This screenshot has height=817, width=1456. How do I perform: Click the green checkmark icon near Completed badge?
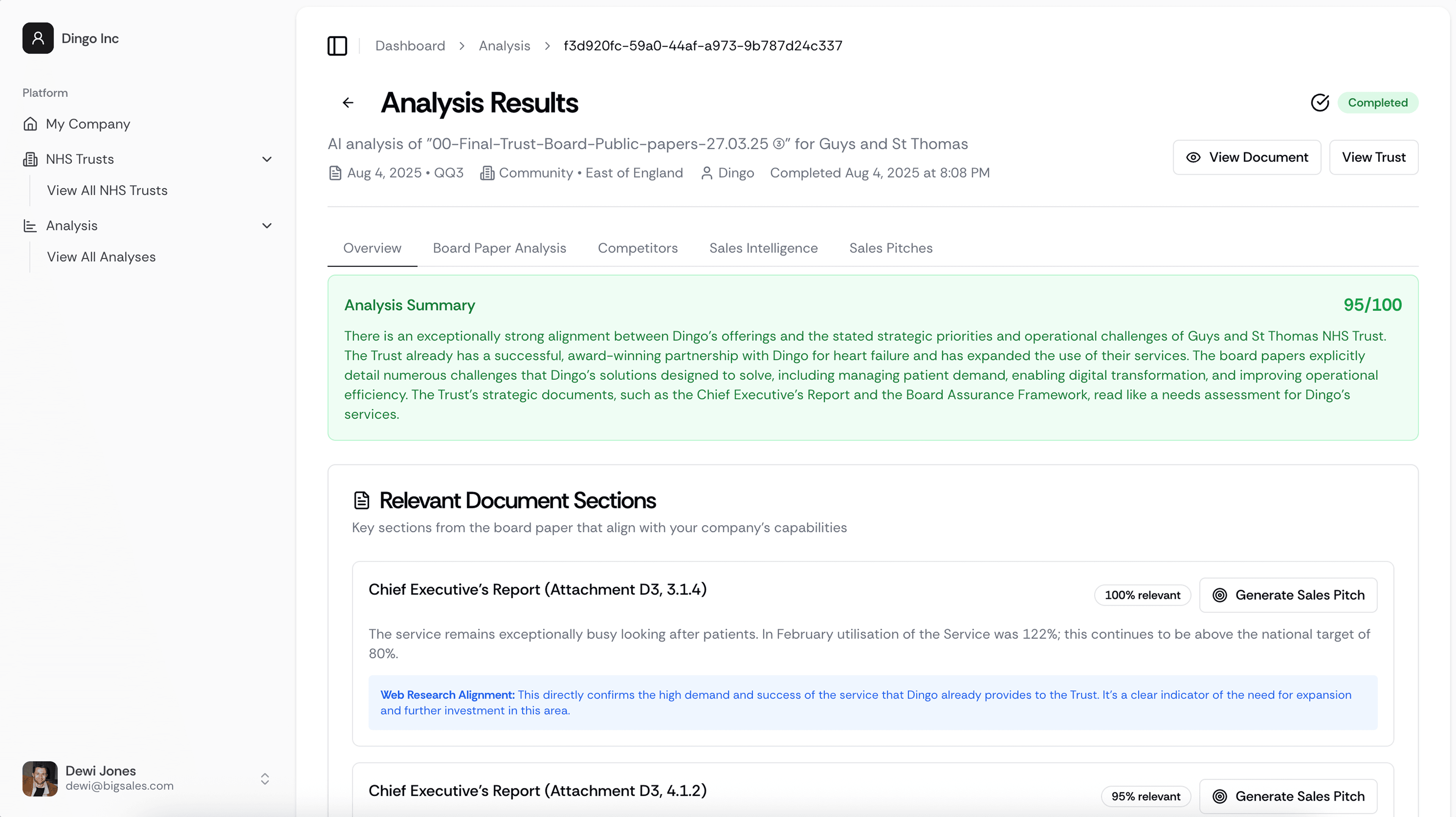tap(1320, 102)
